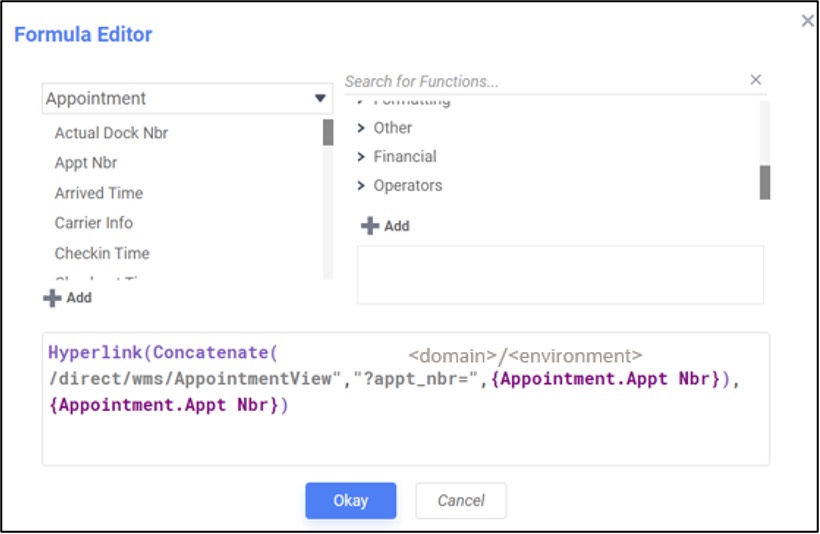Click inside the formula text area
The height and width of the screenshot is (534, 820).
[x=405, y=435]
